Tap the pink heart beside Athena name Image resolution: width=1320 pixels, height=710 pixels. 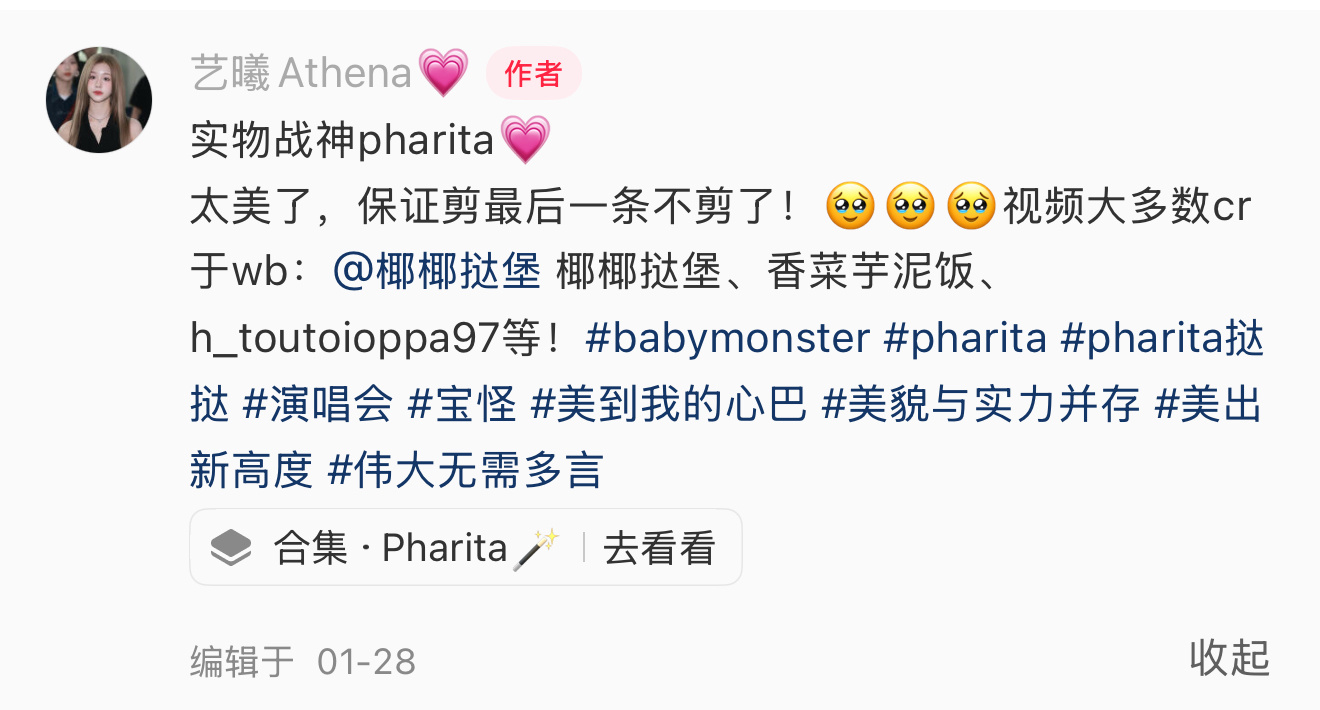point(443,74)
